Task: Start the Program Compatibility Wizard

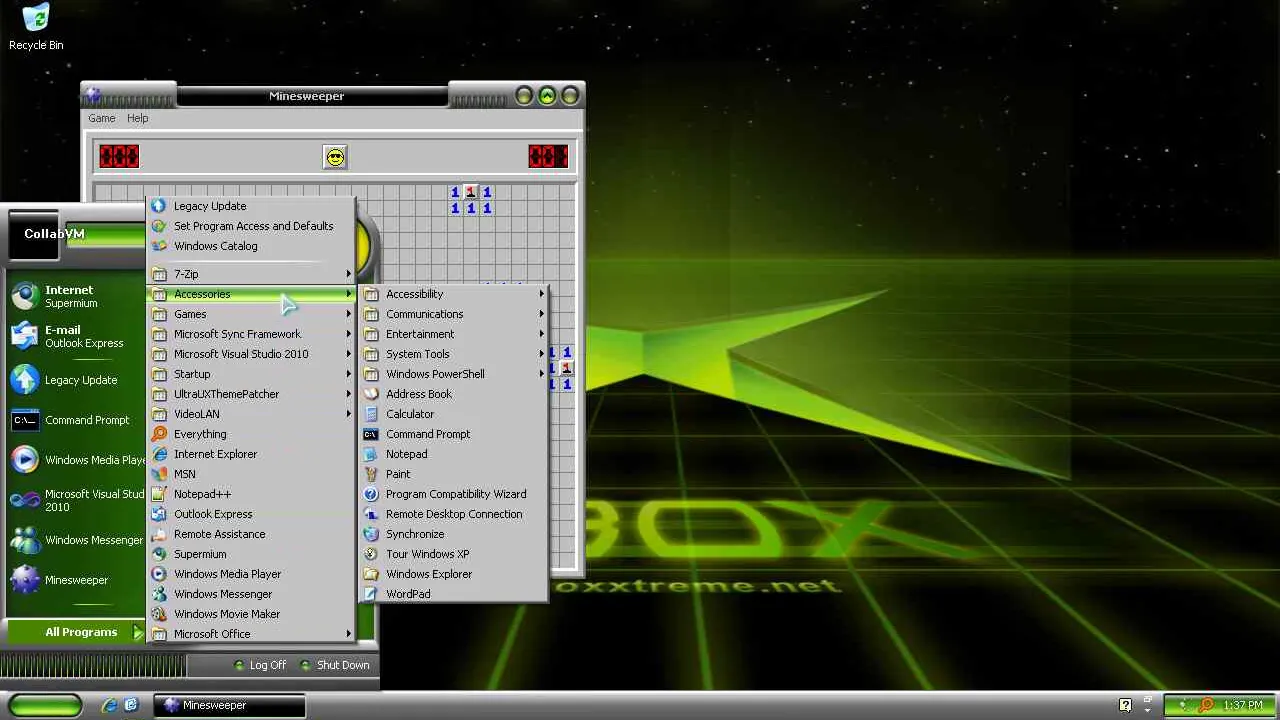Action: click(x=454, y=494)
